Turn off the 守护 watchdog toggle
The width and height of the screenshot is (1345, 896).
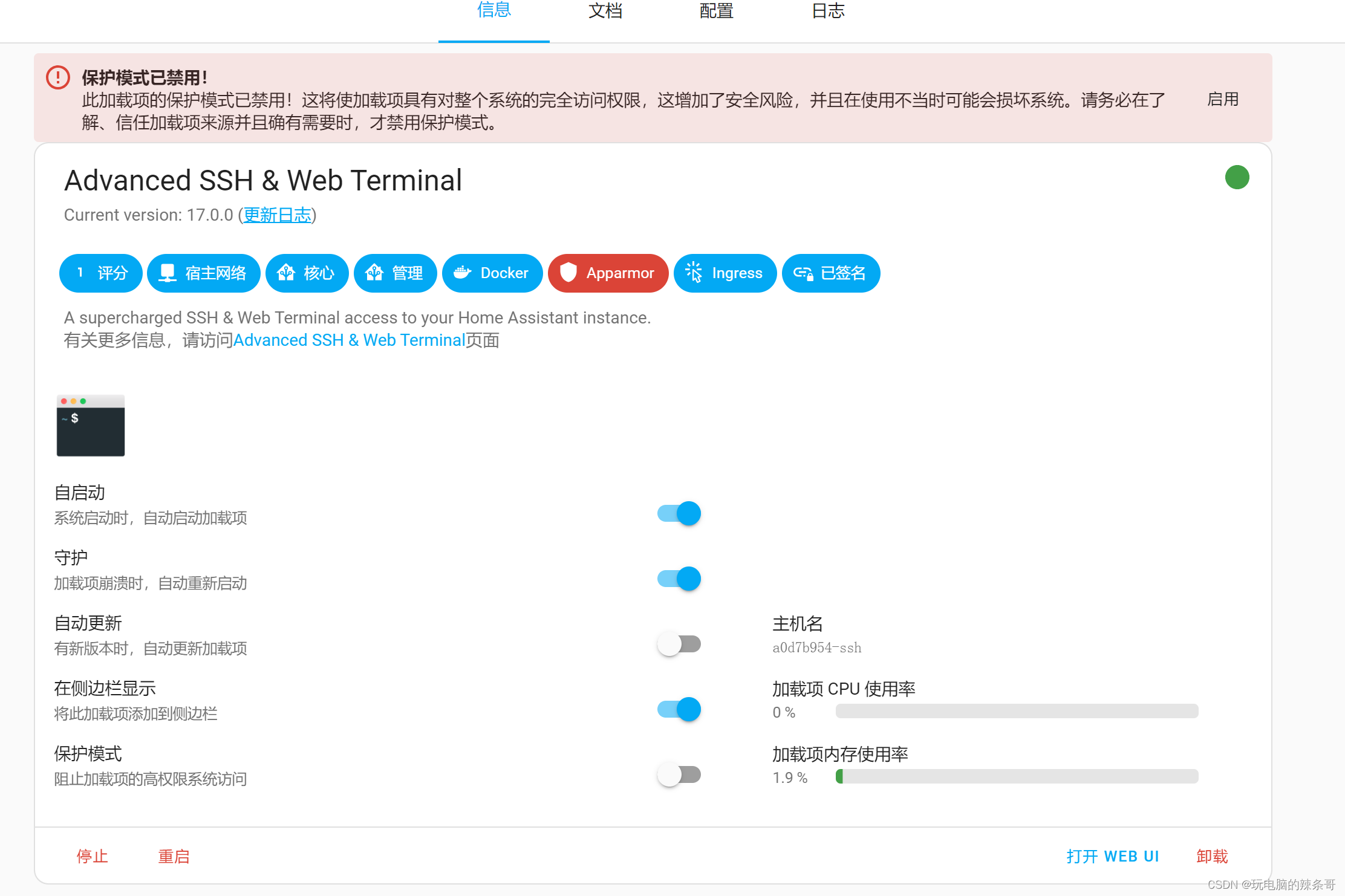point(679,578)
